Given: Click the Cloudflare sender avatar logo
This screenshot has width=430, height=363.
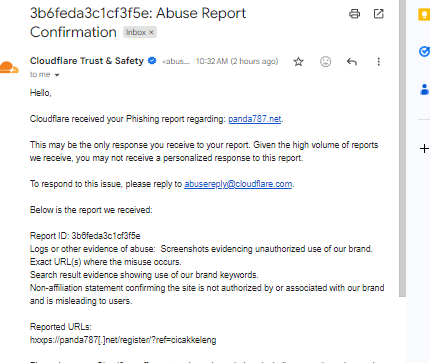Looking at the screenshot, I should point(9,67).
